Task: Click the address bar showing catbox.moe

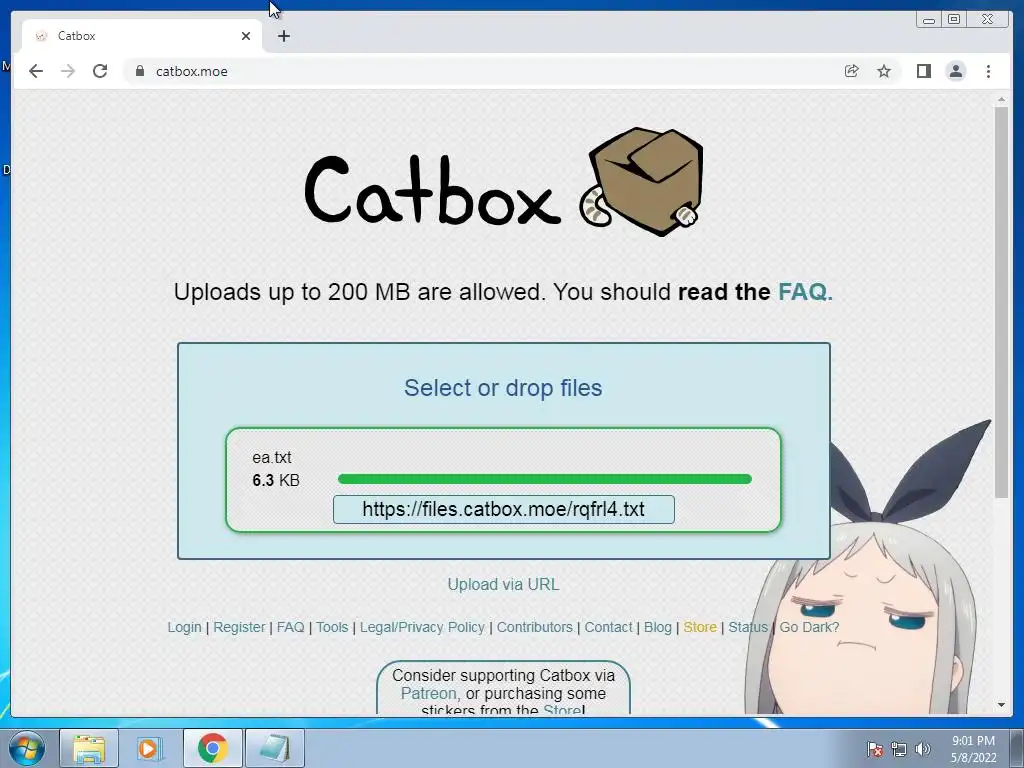Action: click(x=483, y=71)
